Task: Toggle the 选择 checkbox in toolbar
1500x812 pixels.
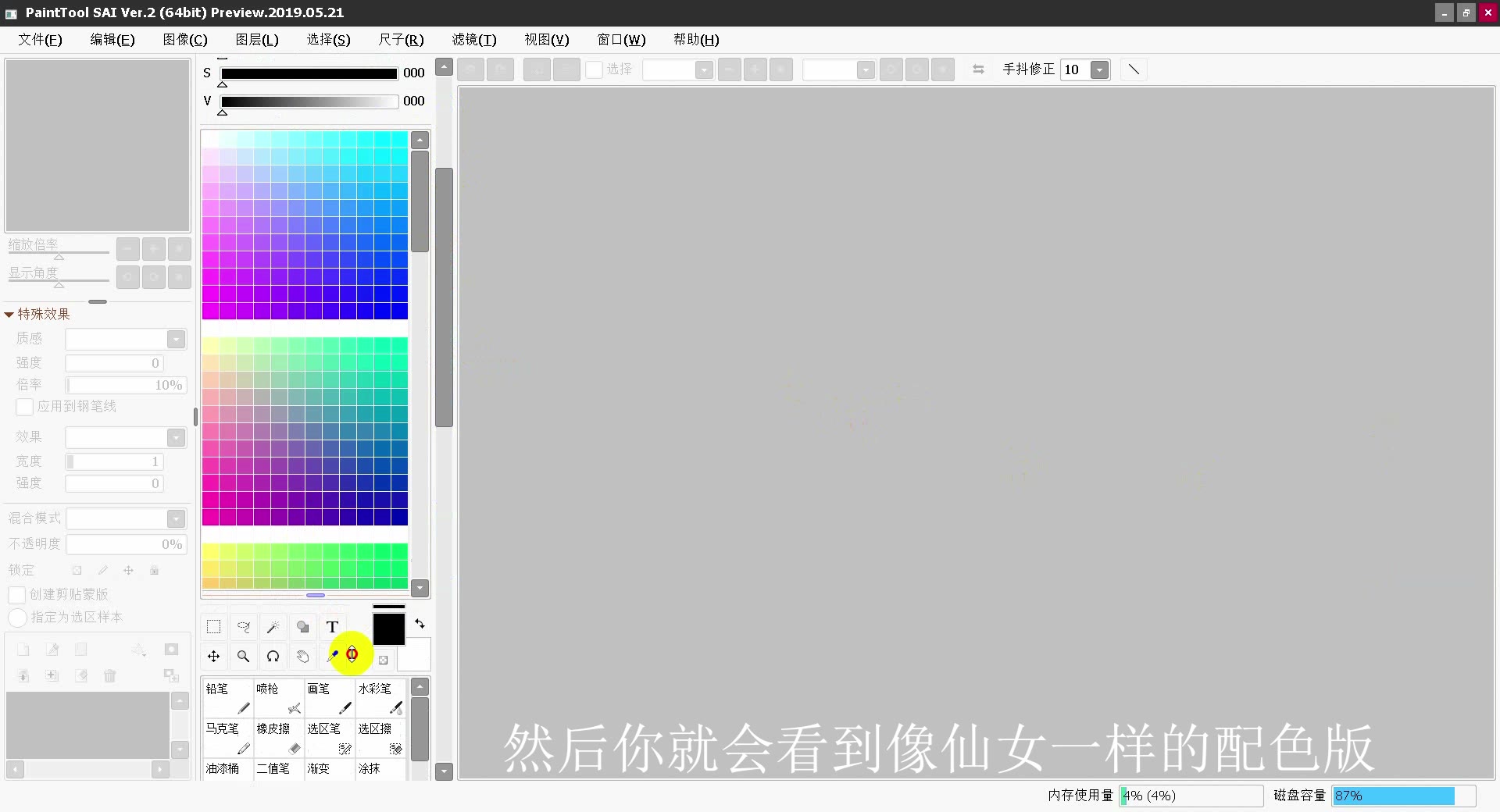Action: coord(595,69)
